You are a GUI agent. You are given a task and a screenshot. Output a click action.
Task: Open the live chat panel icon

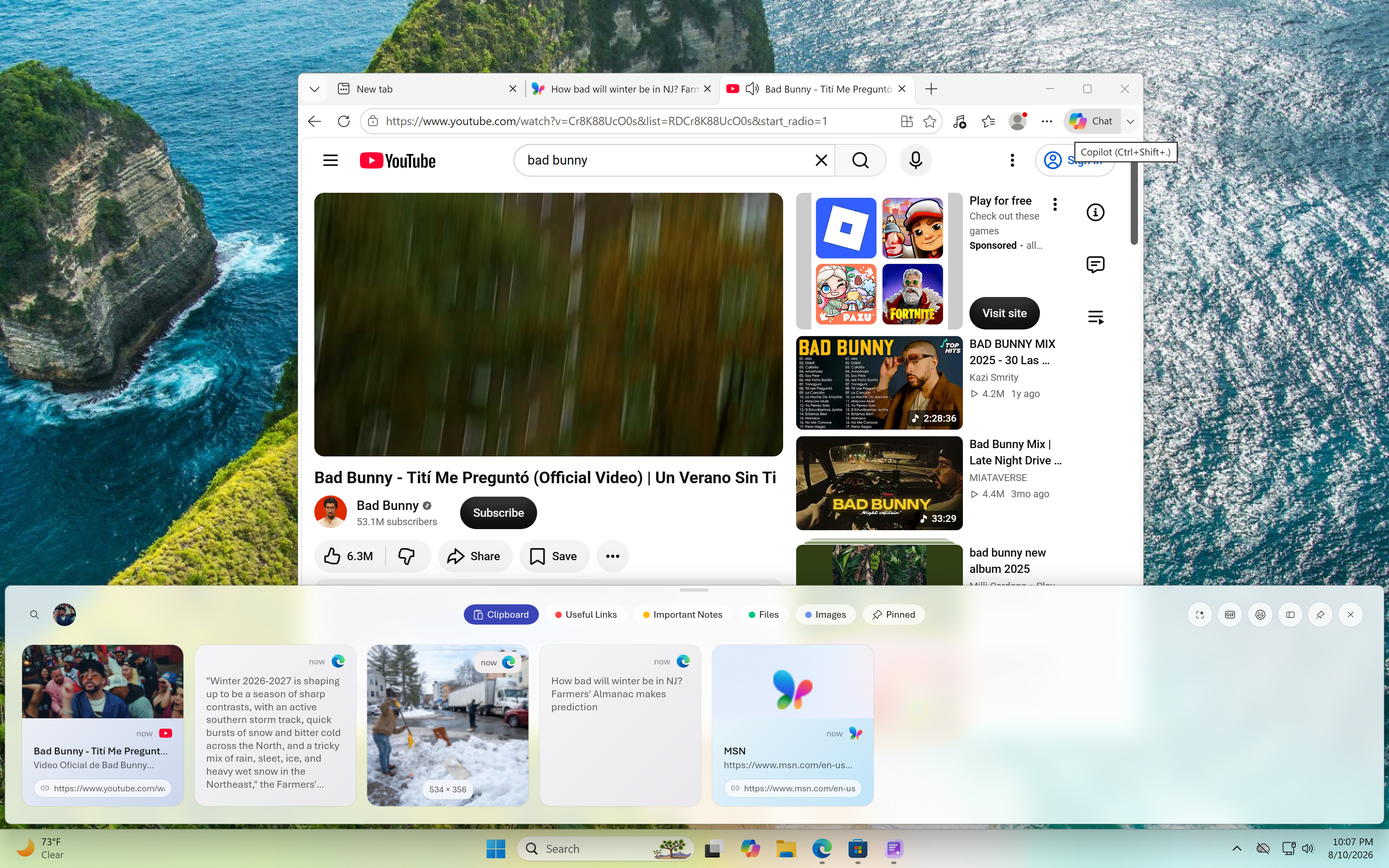tap(1095, 265)
